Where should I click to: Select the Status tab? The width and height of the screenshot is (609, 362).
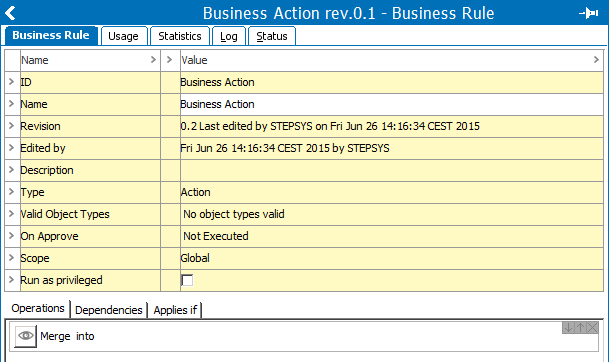coord(272,36)
